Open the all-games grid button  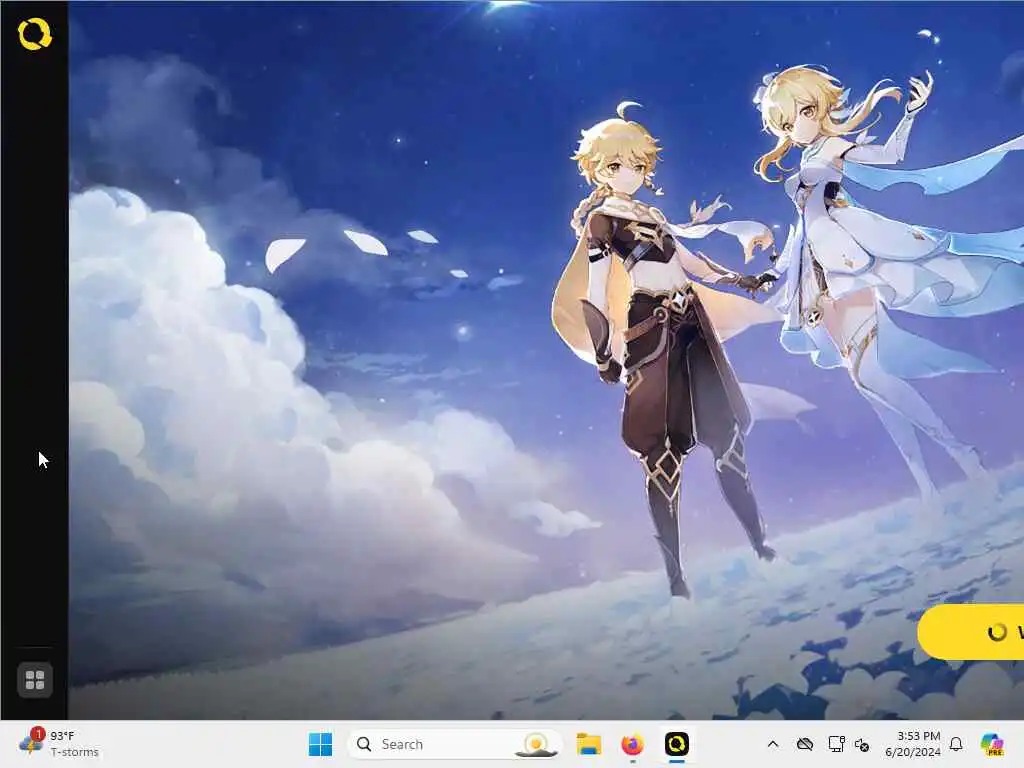point(35,680)
